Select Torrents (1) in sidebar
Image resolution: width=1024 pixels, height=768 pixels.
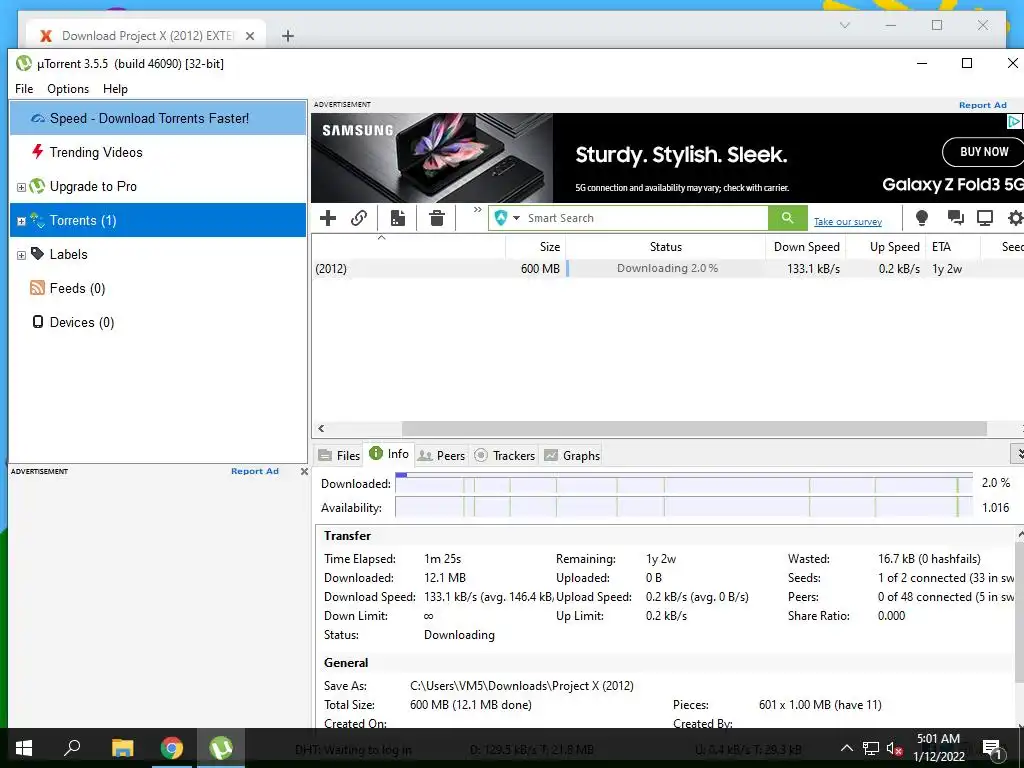[x=158, y=220]
